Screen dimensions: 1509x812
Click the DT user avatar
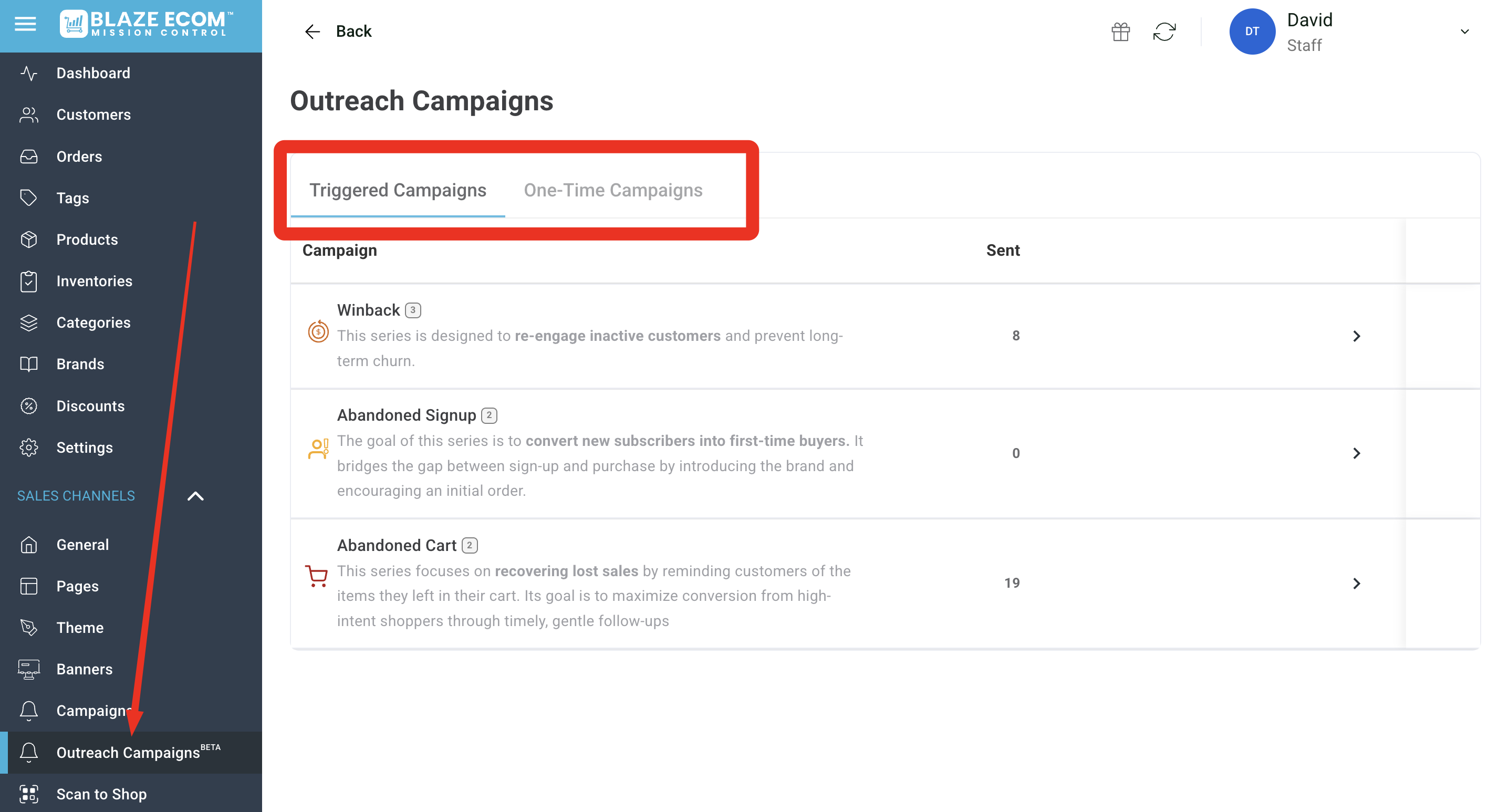click(x=1252, y=32)
